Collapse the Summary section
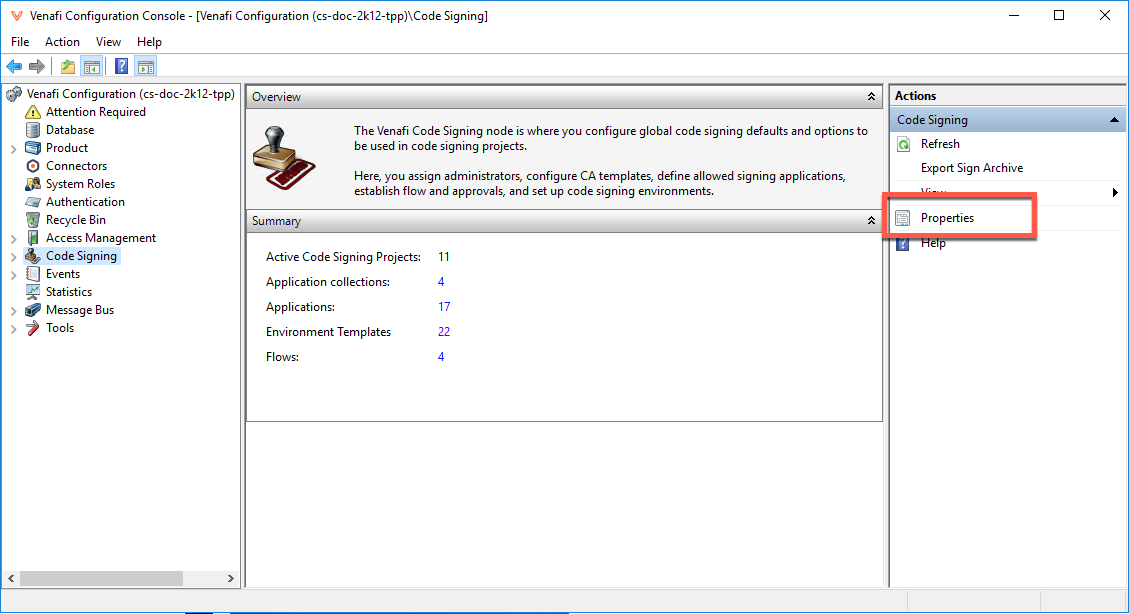This screenshot has width=1129, height=614. [871, 221]
